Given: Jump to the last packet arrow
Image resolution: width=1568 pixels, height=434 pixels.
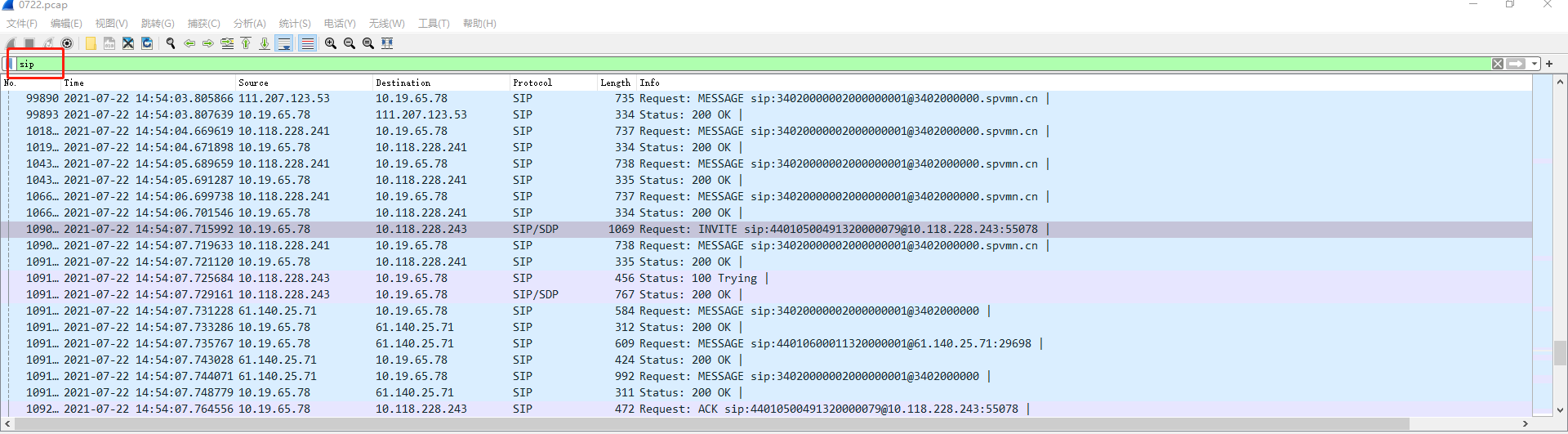Looking at the screenshot, I should coord(265,43).
